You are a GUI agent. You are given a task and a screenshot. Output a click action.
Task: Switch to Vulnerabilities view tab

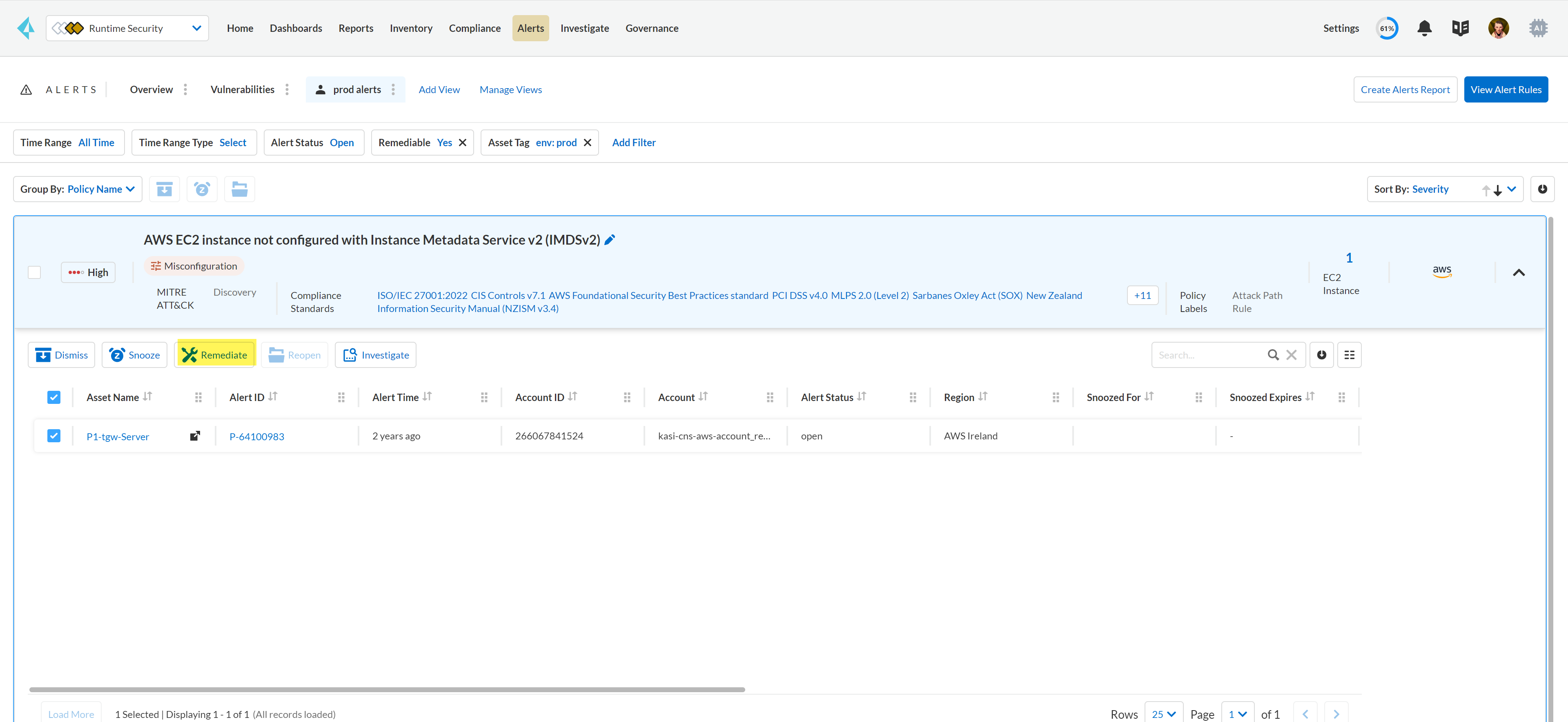(x=242, y=89)
